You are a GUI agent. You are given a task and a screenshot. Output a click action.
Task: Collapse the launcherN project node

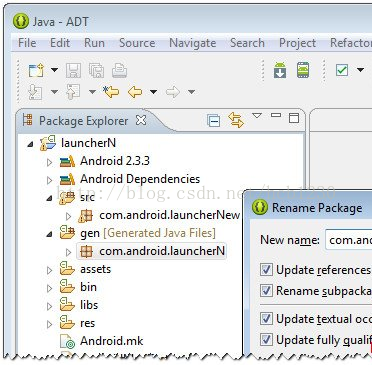click(30, 144)
